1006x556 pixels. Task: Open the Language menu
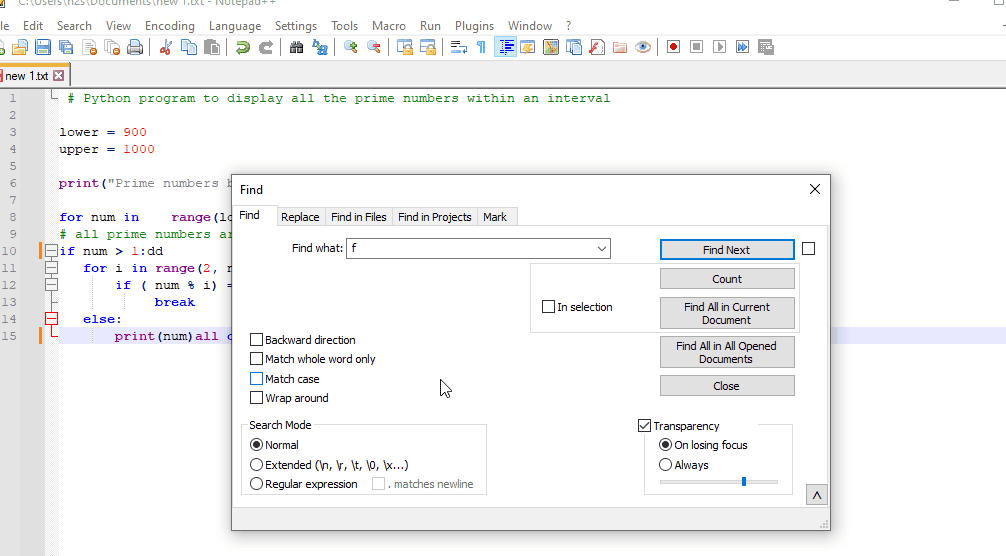click(x=235, y=26)
